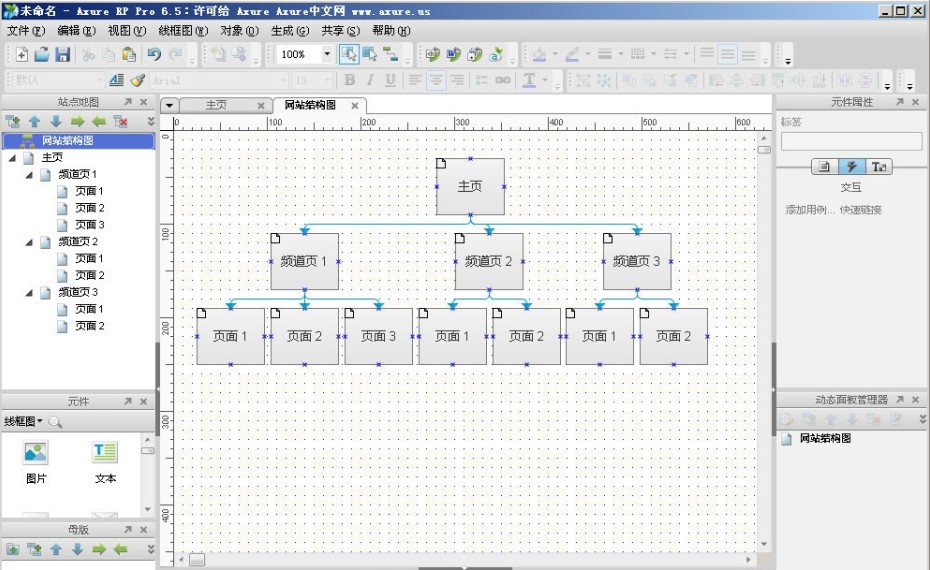Click the Save file toolbar icon
The width and height of the screenshot is (930, 570).
point(63,55)
